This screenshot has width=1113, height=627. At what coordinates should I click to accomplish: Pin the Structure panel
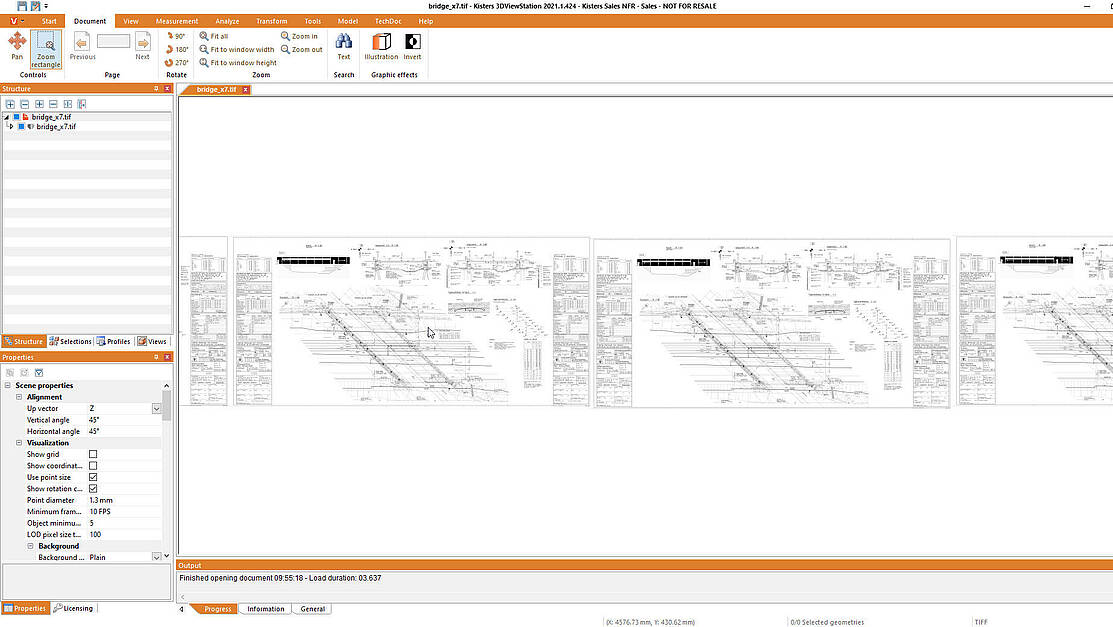[x=156, y=89]
